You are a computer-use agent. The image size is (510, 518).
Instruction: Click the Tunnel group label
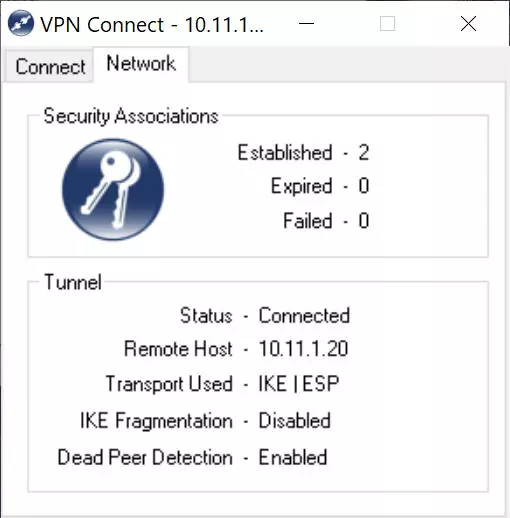pos(73,282)
